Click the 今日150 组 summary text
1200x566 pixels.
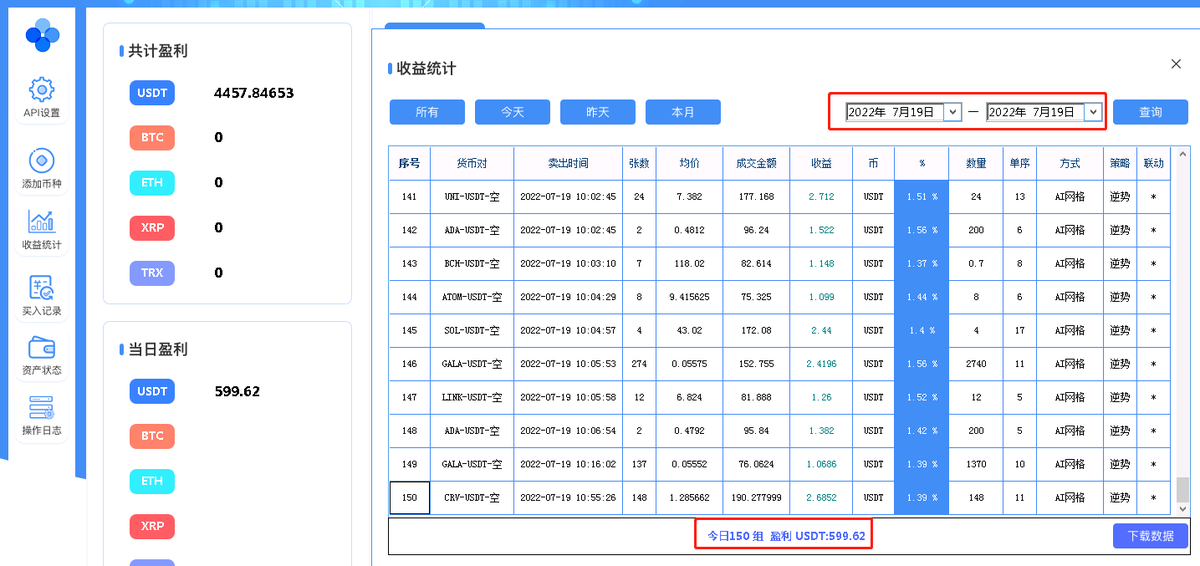pyautogui.click(x=735, y=536)
